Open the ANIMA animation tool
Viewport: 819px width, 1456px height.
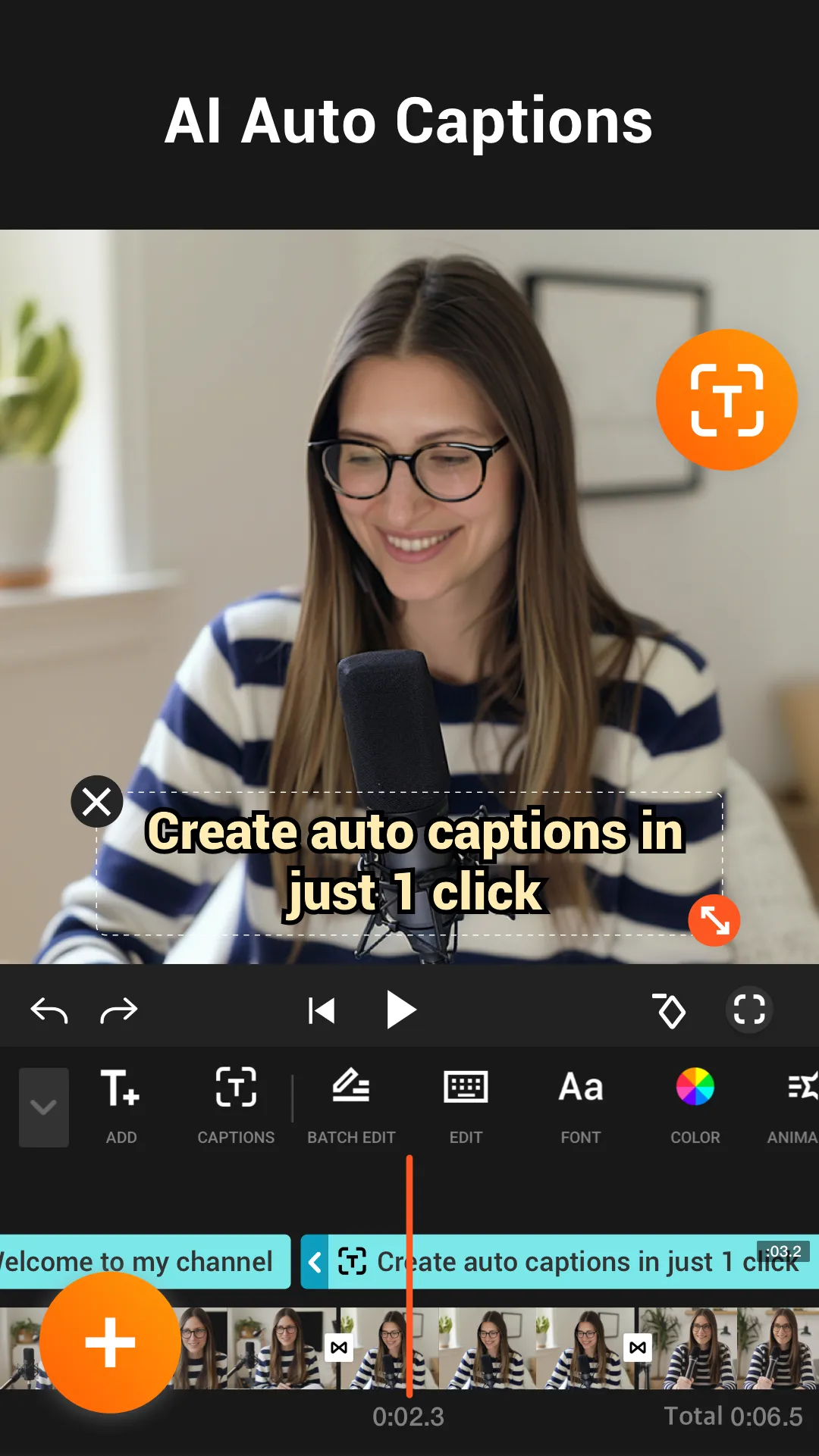tap(793, 1106)
